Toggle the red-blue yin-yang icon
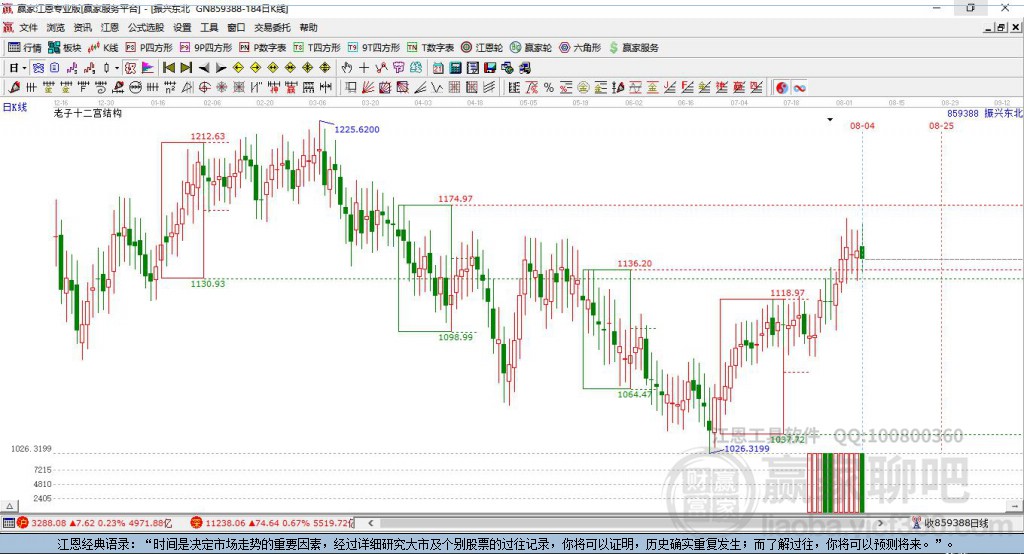The height and width of the screenshot is (554, 1024). pyautogui.click(x=782, y=88)
